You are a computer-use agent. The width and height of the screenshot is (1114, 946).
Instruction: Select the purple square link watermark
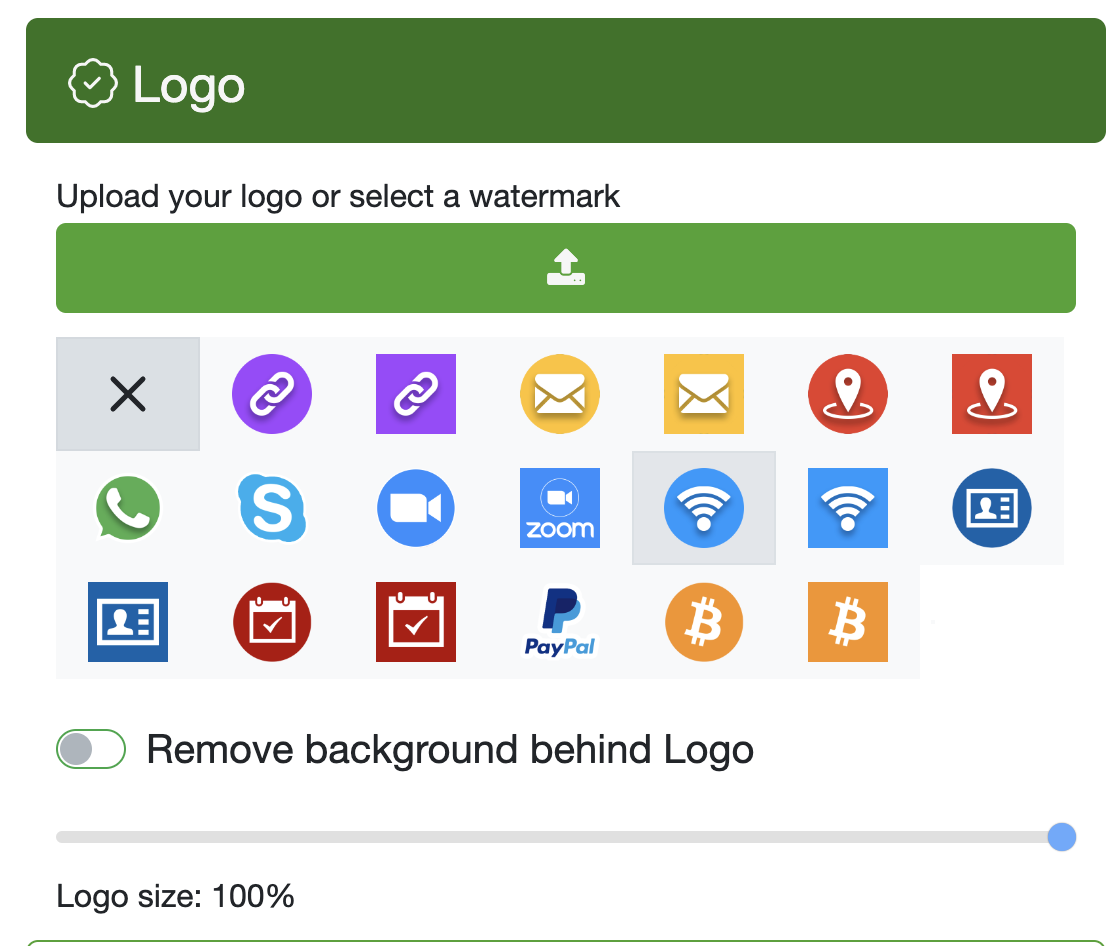(x=415, y=394)
